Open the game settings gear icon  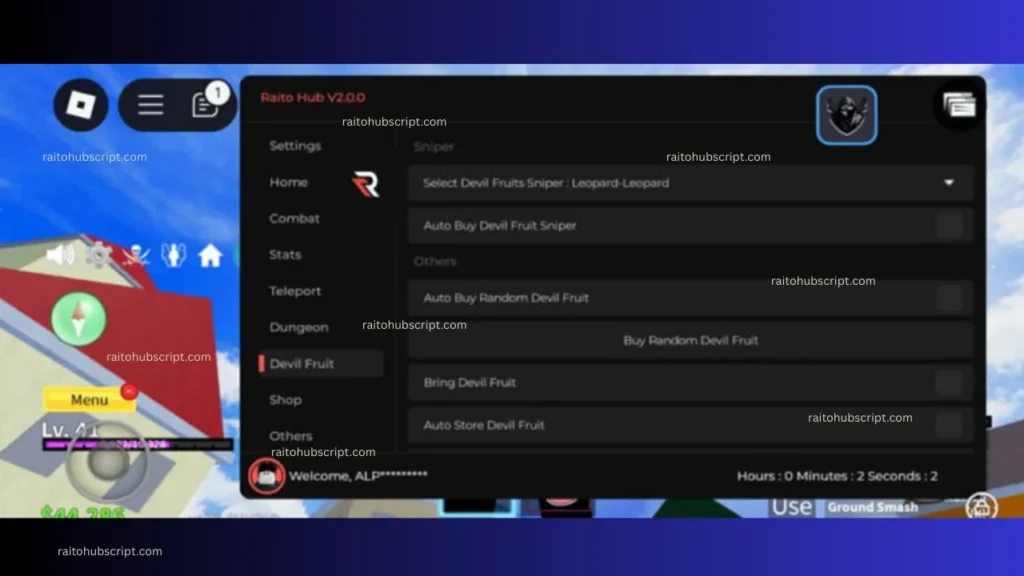point(99,255)
